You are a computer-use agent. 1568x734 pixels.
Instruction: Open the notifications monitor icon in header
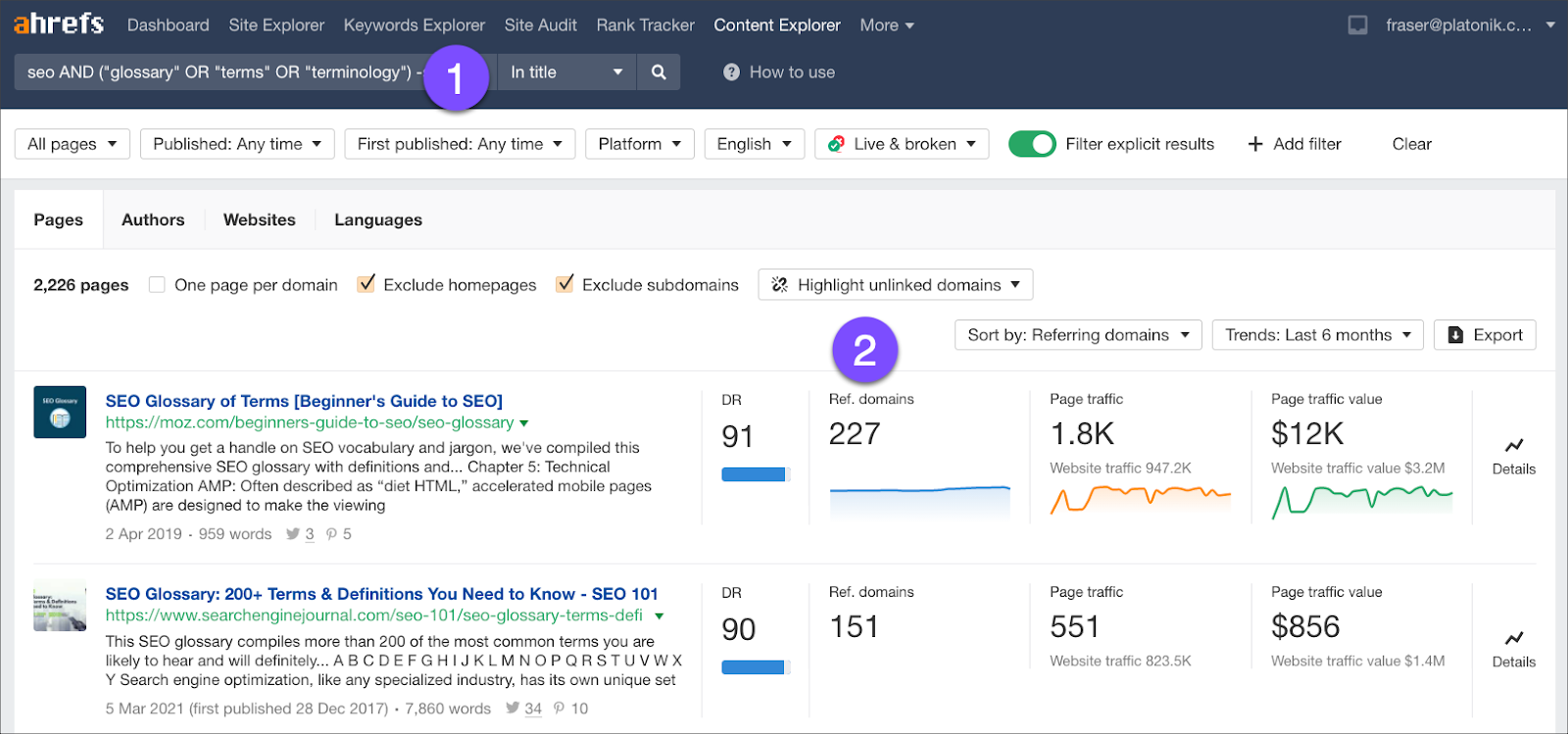[x=1357, y=25]
